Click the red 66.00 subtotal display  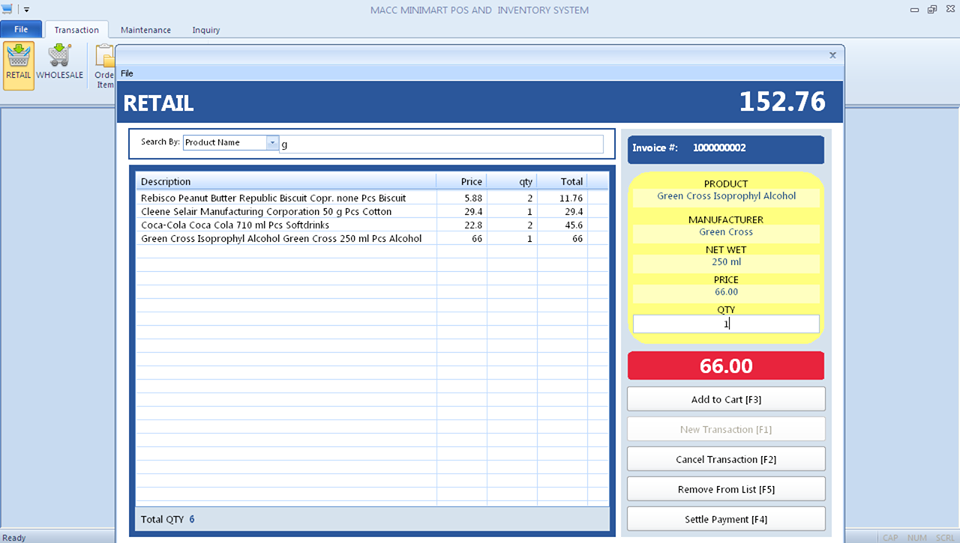tap(726, 366)
